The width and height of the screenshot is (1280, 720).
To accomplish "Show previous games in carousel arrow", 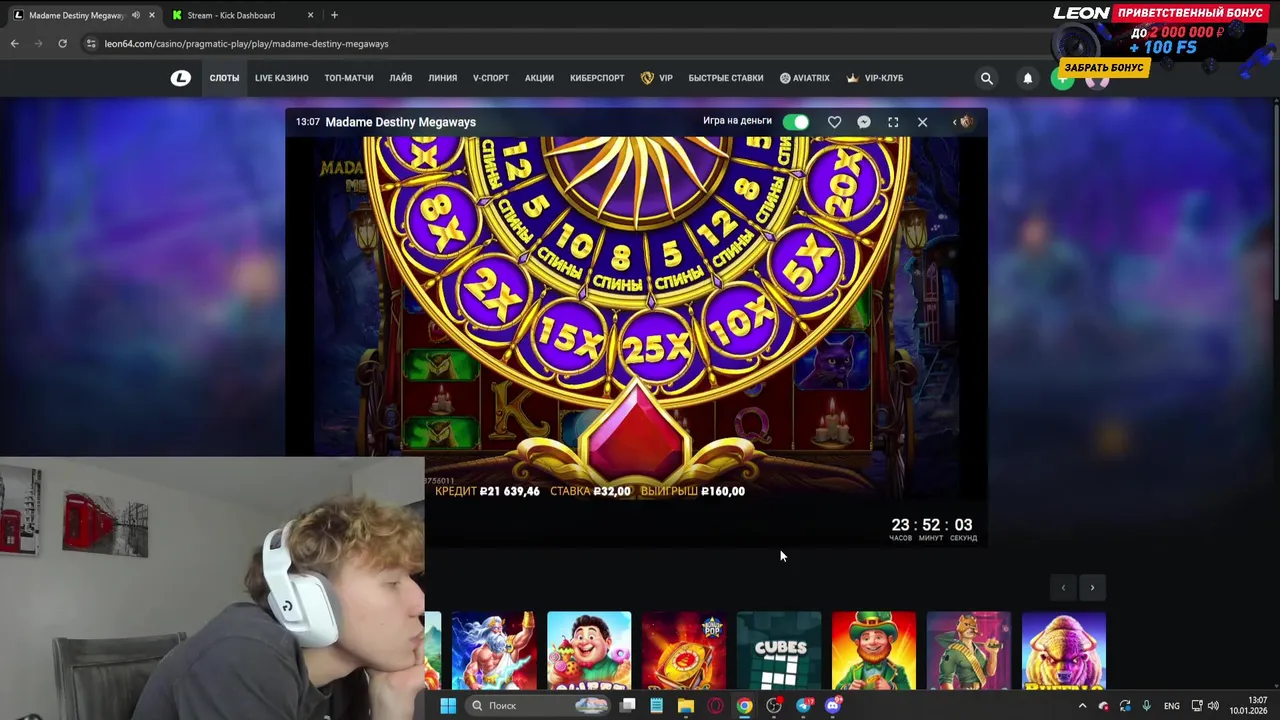I will [1063, 588].
